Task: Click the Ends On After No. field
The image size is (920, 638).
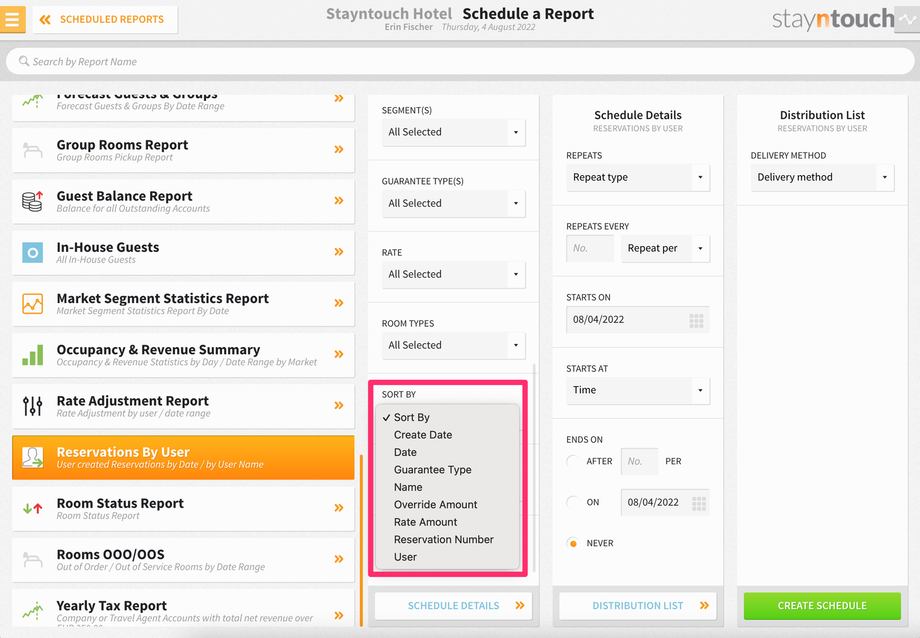Action: coord(639,461)
